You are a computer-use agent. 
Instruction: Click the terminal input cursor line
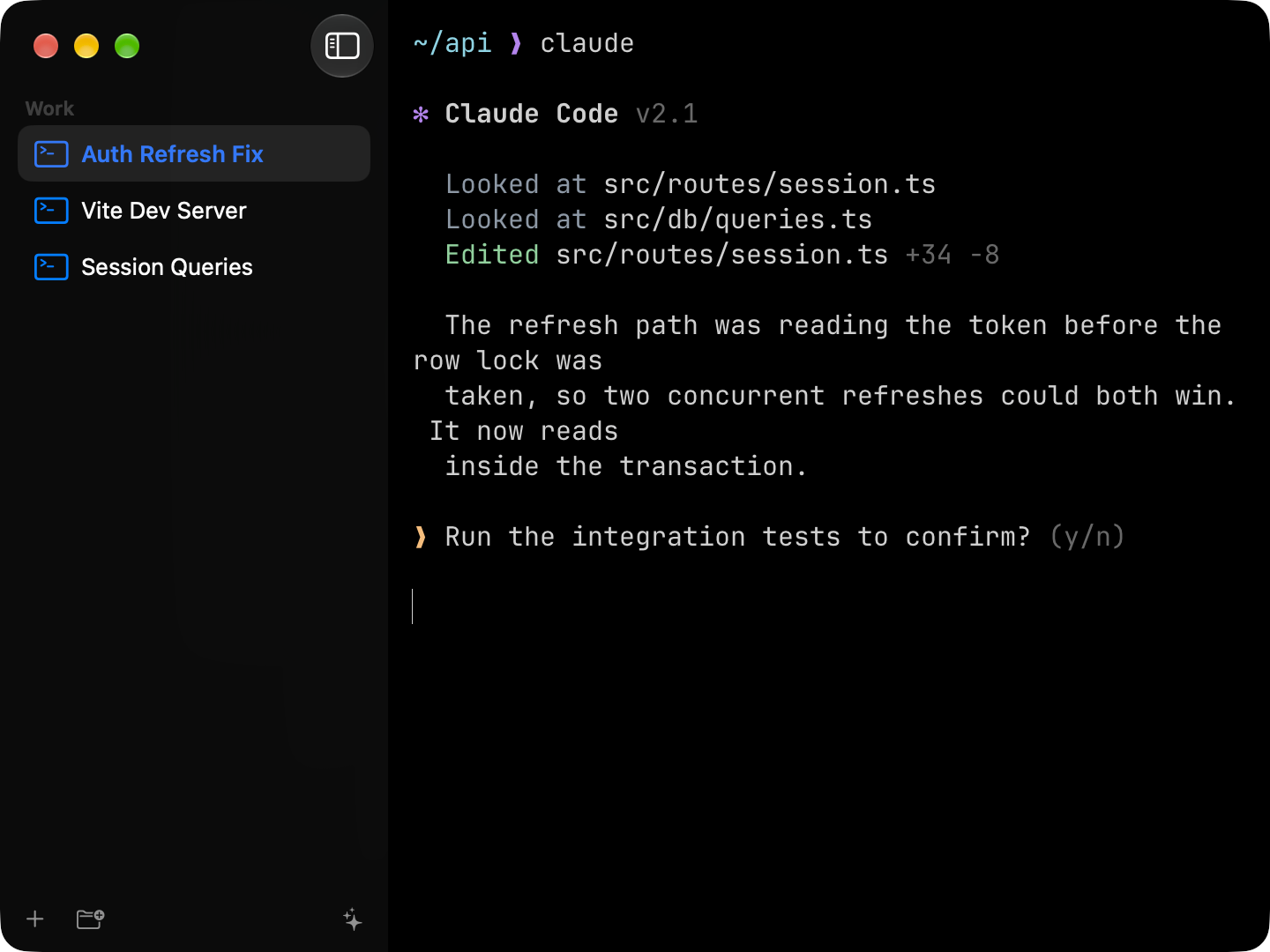[x=413, y=606]
